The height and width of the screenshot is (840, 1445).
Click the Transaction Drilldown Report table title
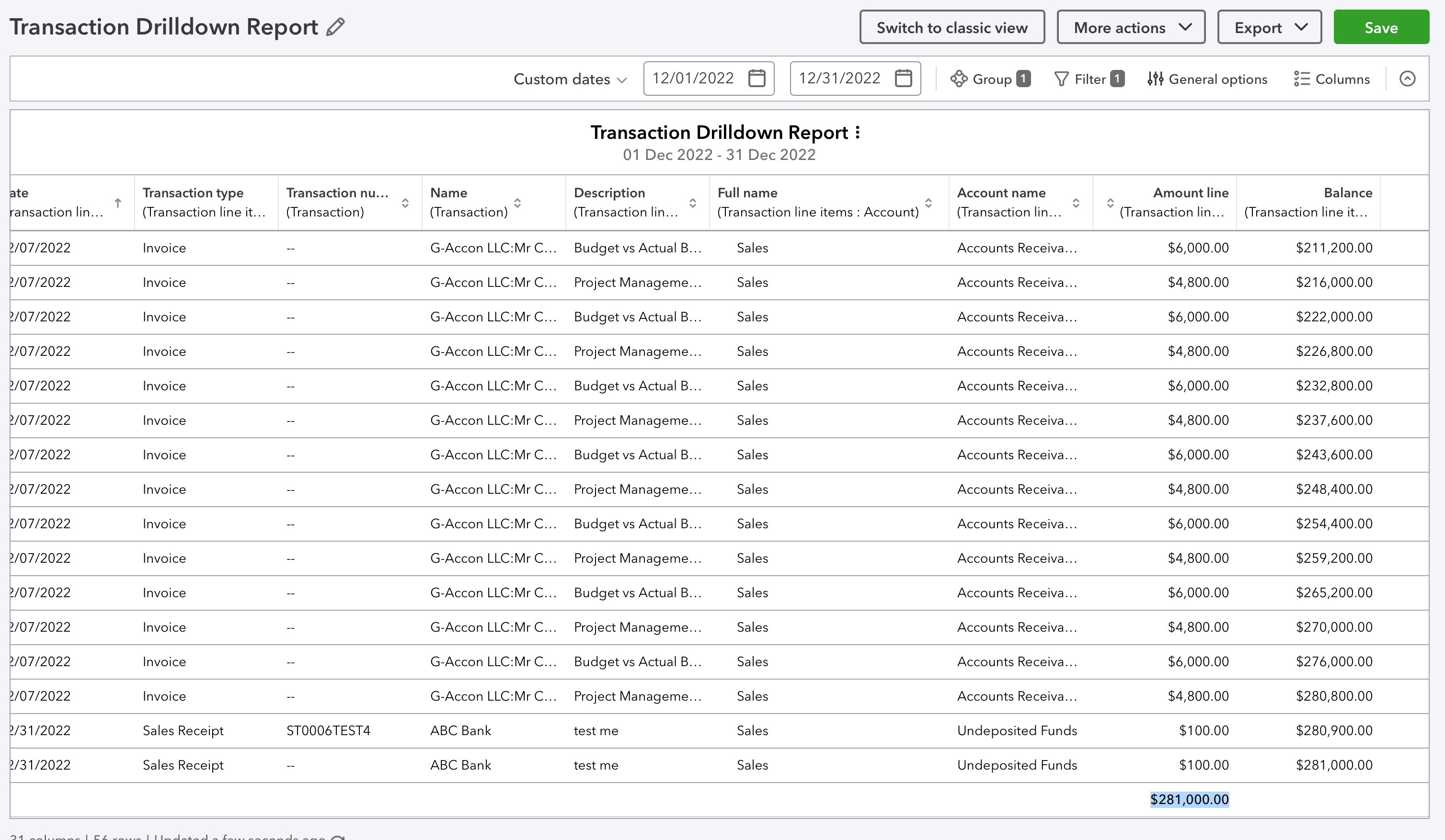[x=719, y=132]
